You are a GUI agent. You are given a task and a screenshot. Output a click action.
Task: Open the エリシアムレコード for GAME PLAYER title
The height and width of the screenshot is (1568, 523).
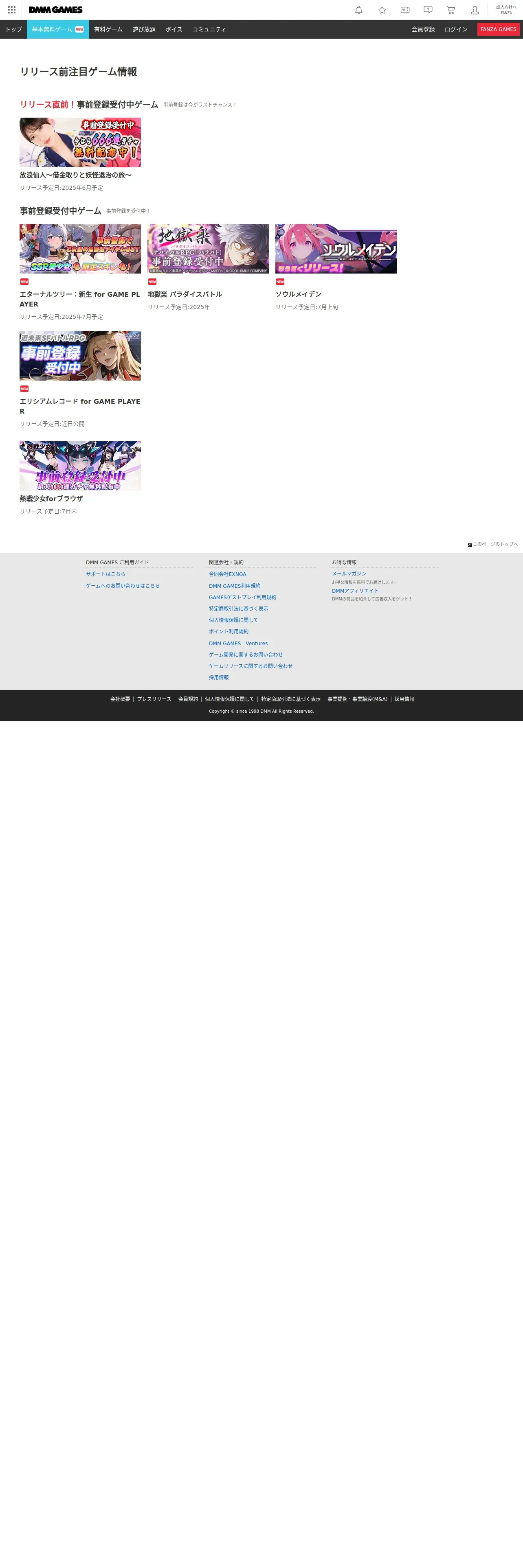tap(80, 406)
